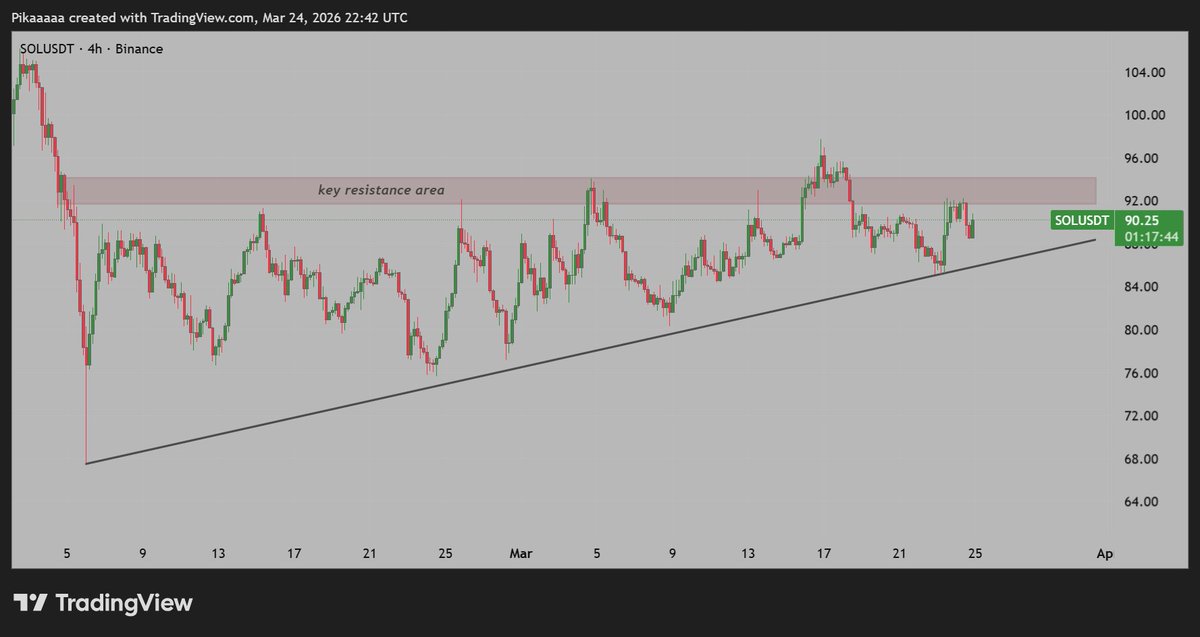Click the 'key resistance area' text
Viewport: 1200px width, 637px height.
pos(381,189)
